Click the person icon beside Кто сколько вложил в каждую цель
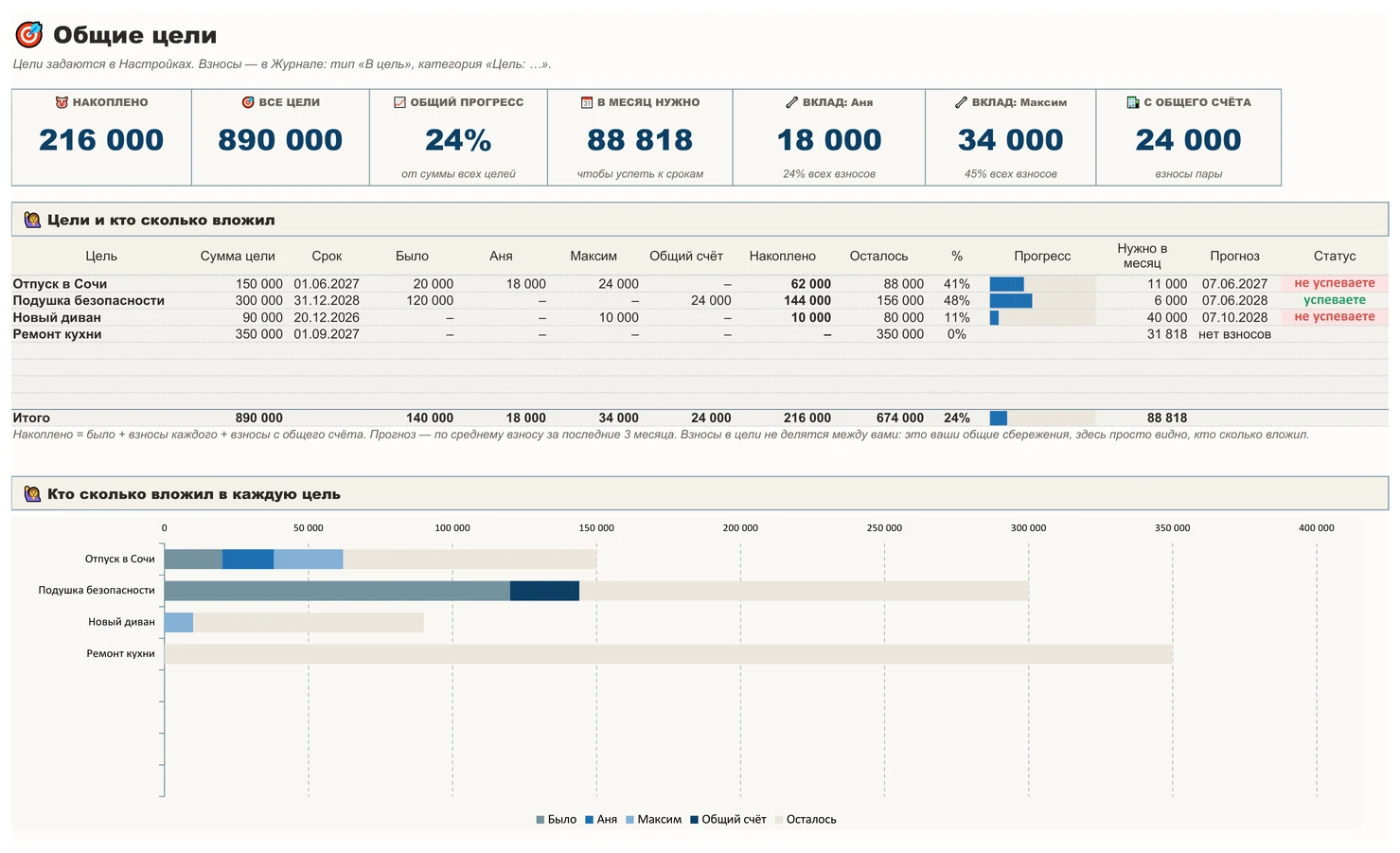The height and width of the screenshot is (853, 1400). pyautogui.click(x=32, y=494)
